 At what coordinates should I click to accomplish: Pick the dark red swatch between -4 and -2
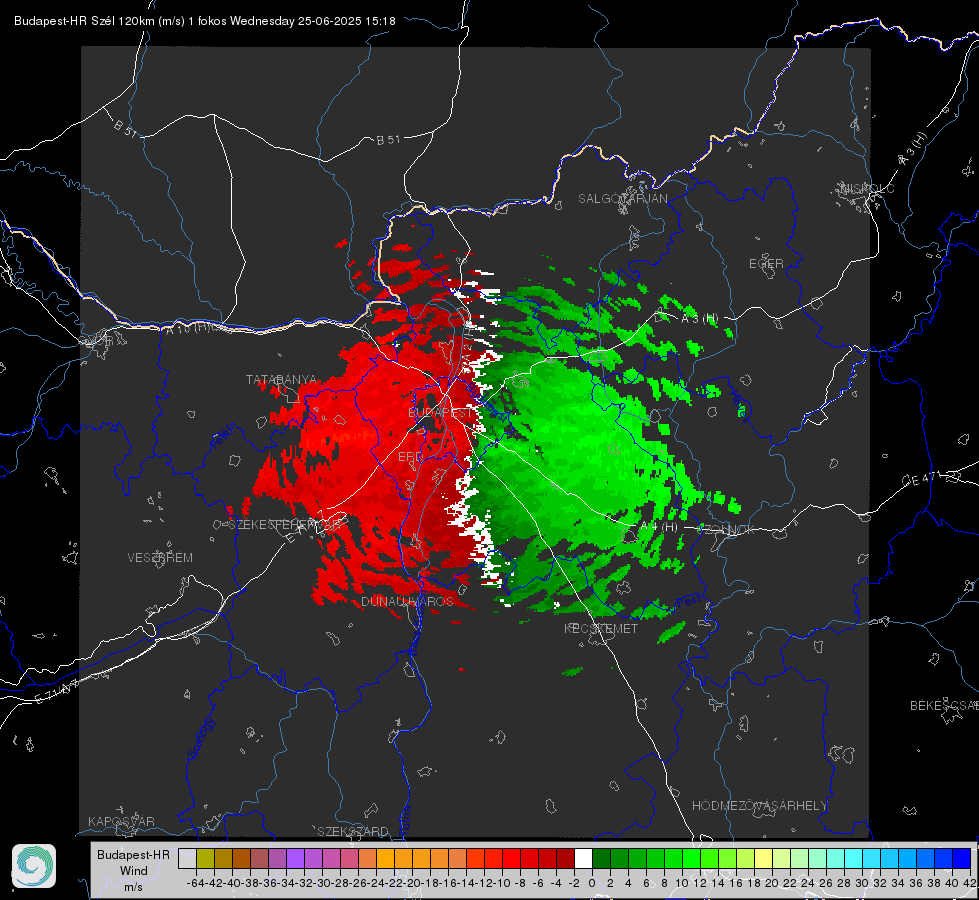click(565, 858)
